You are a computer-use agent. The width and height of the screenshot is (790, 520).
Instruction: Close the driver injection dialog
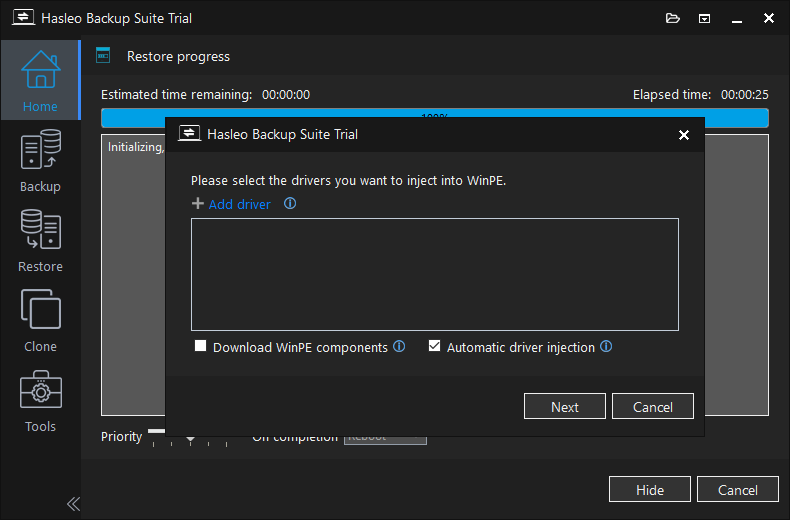(684, 135)
